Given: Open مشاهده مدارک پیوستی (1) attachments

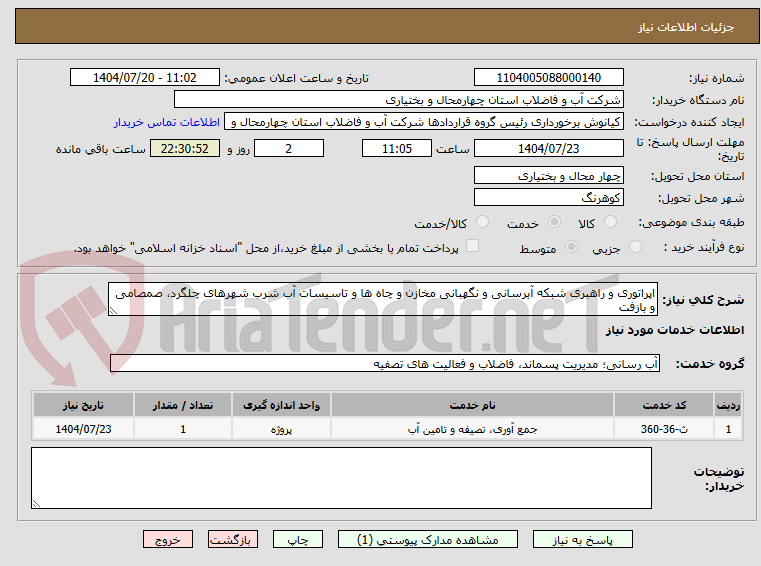Looking at the screenshot, I should point(428,539).
